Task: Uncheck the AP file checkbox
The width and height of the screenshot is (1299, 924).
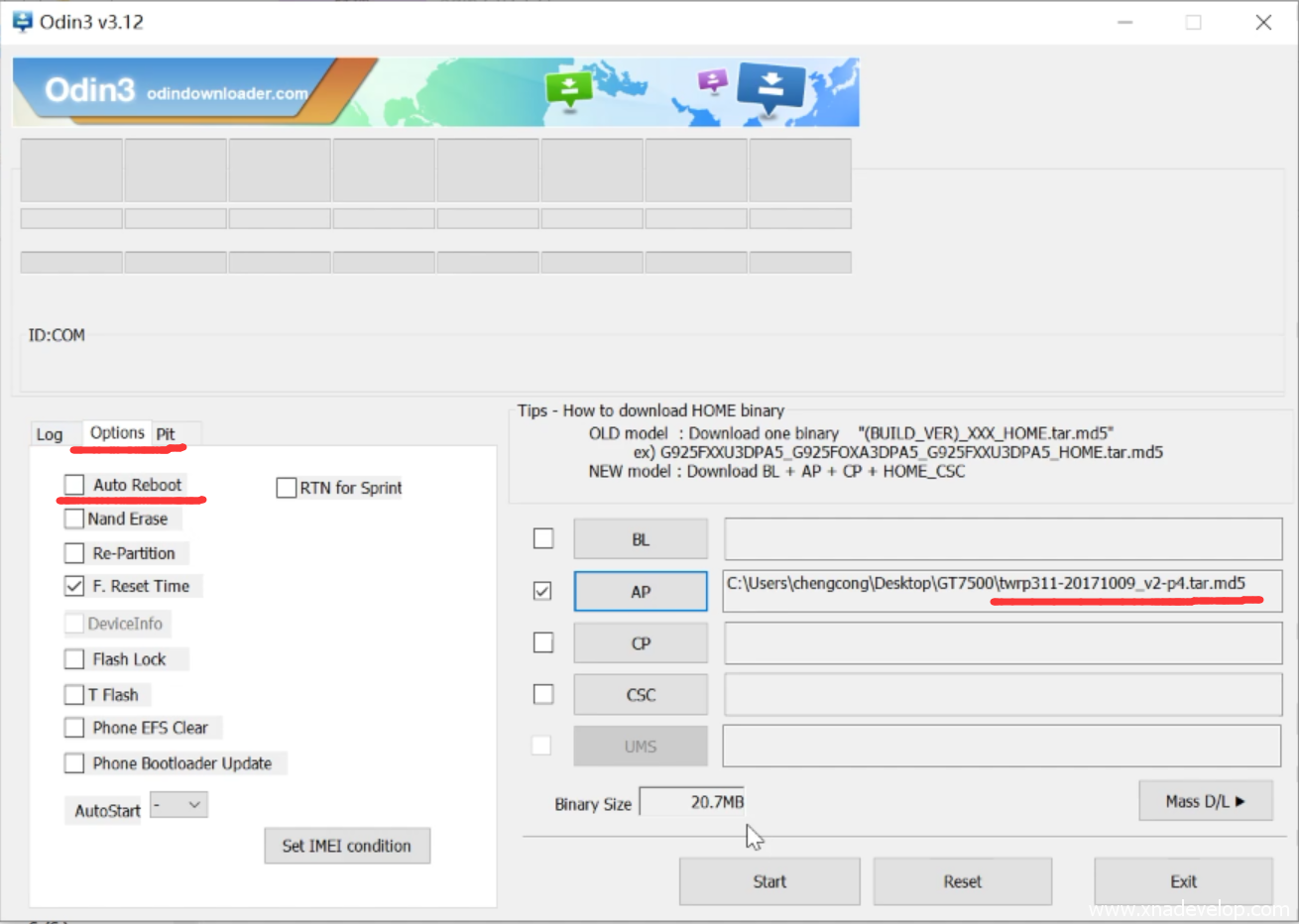Action: click(x=542, y=591)
